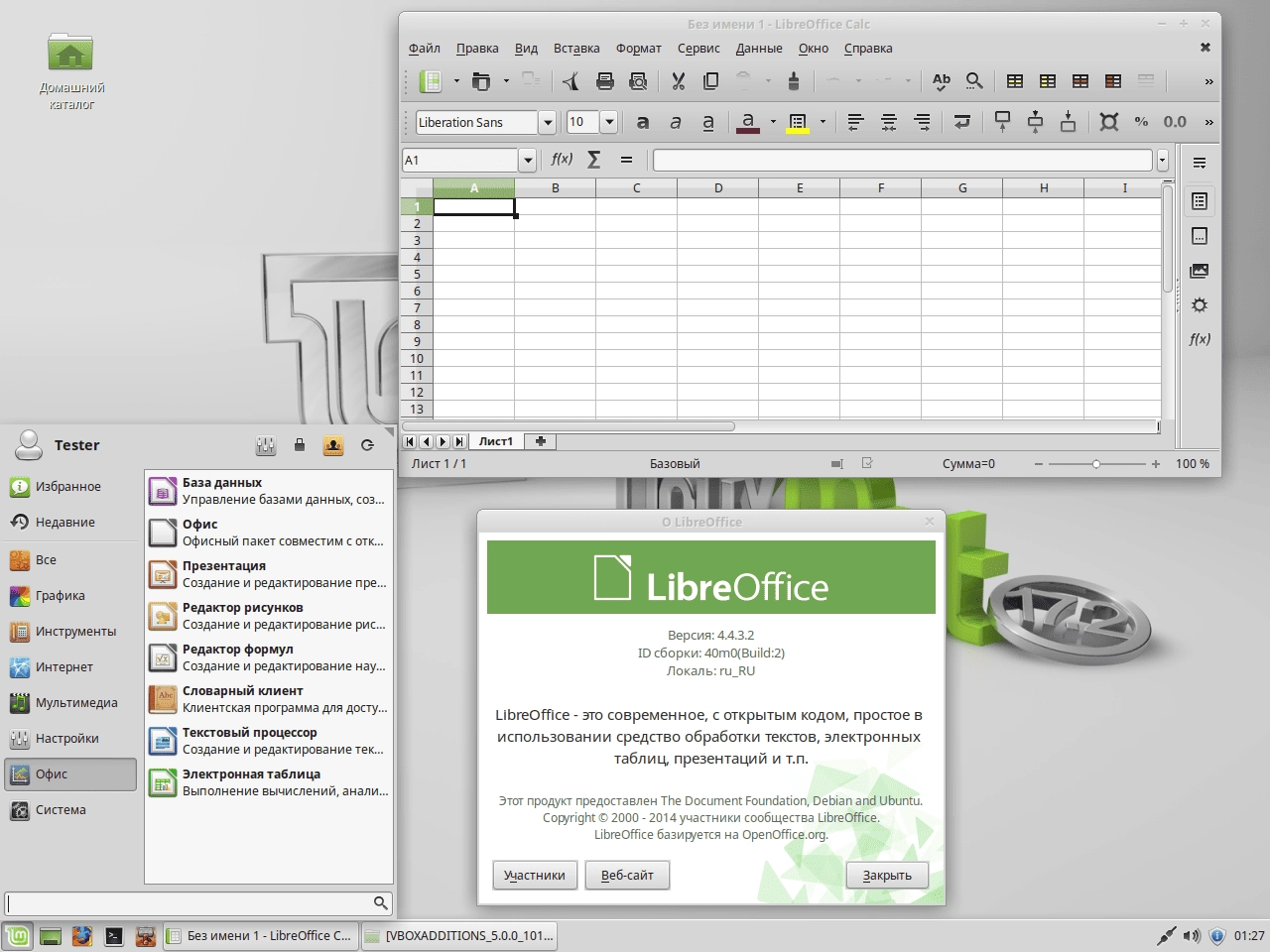
Task: Click the Cut scissors icon
Action: pyautogui.click(x=679, y=81)
